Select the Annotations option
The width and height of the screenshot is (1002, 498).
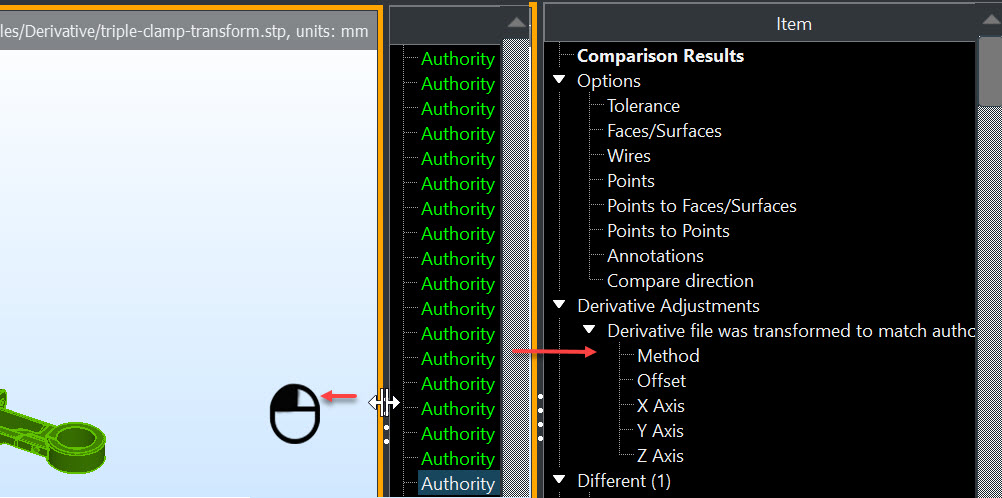click(x=655, y=256)
